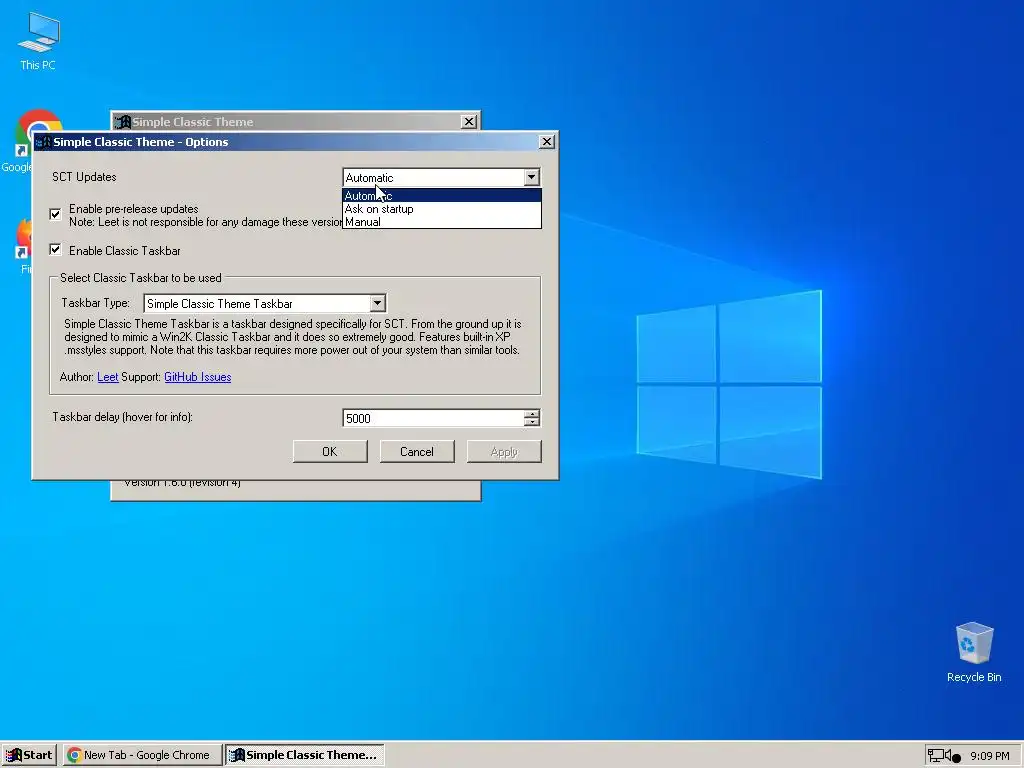Close the Simple Classic Theme - Options dialog
1024x768 pixels.
tap(547, 142)
